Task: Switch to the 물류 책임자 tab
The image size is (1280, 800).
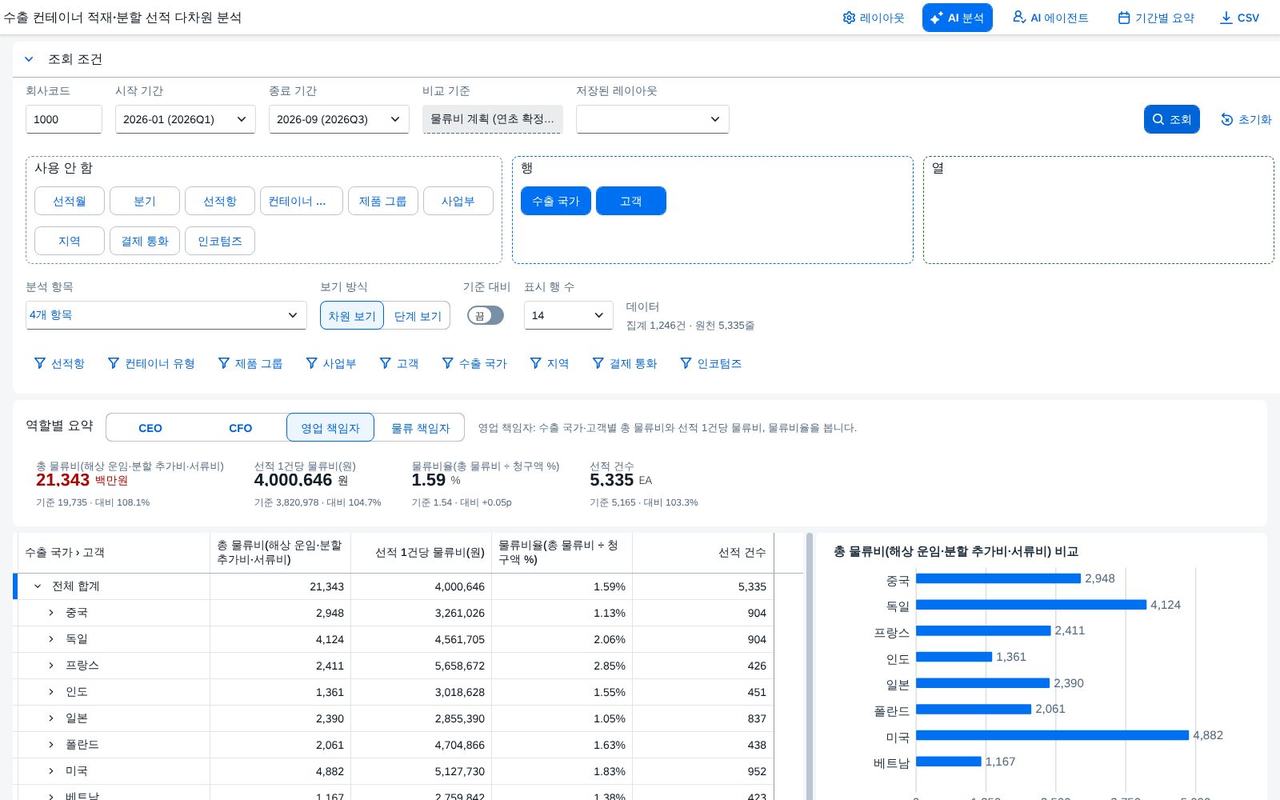Action: [420, 428]
